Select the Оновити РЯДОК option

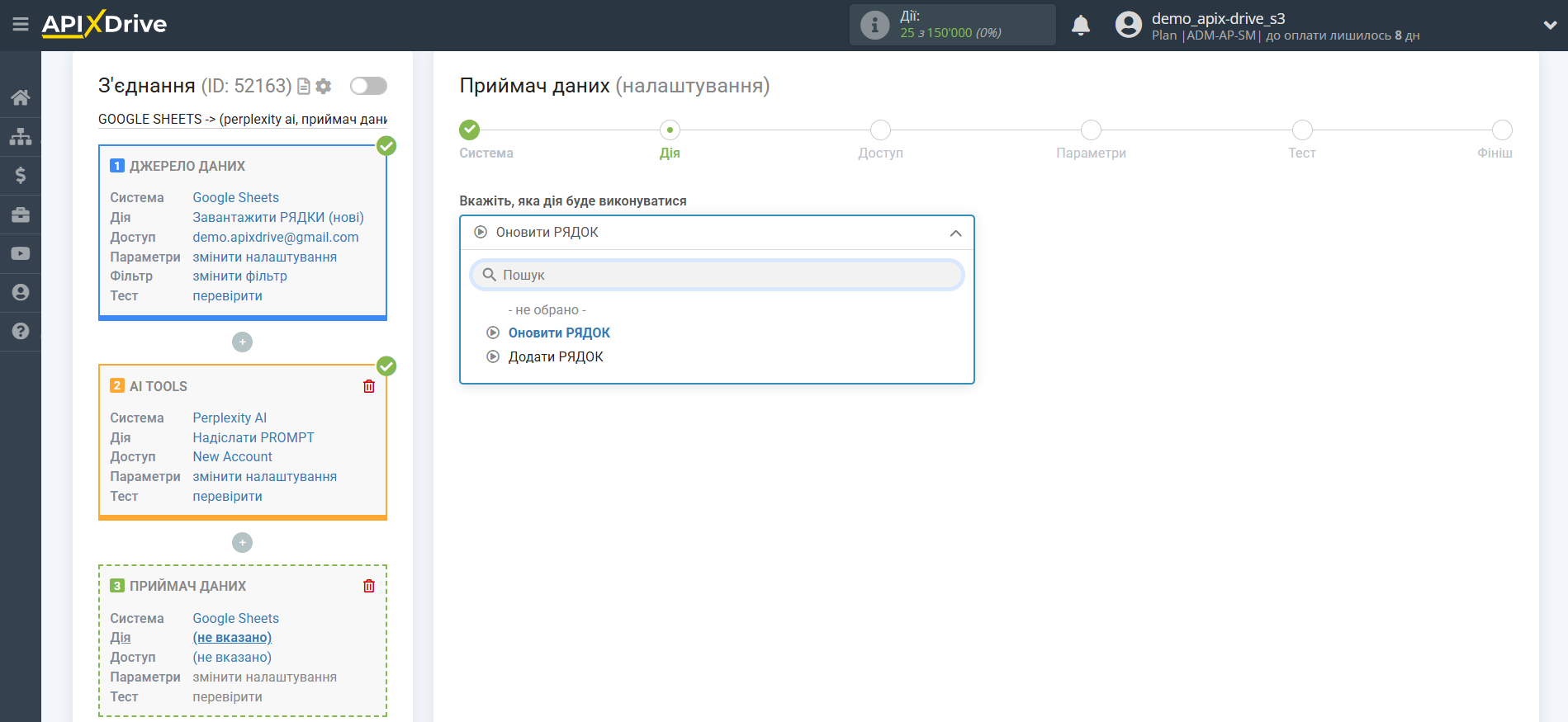click(x=559, y=333)
